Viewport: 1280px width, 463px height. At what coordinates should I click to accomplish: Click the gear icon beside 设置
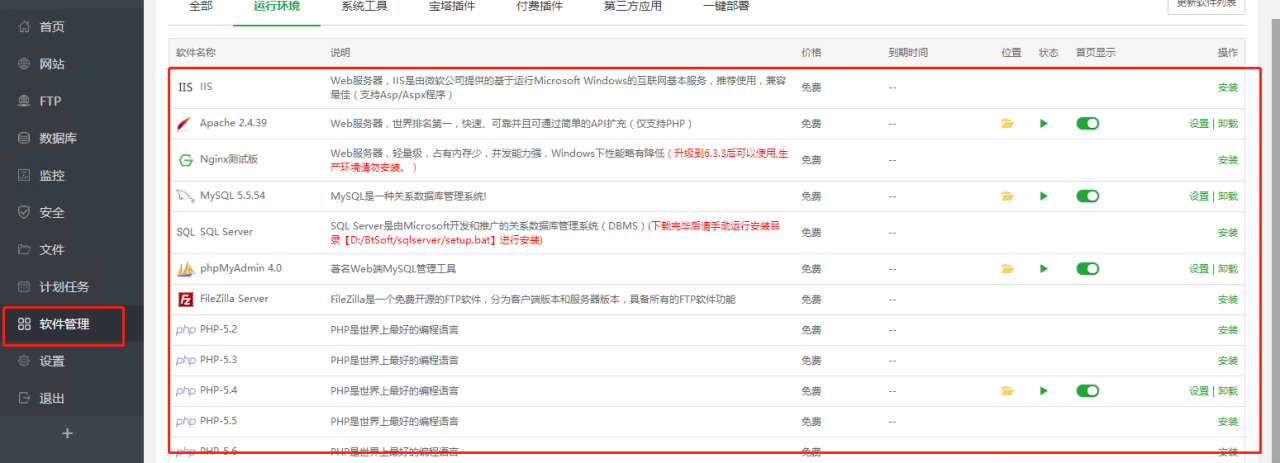click(x=25, y=361)
